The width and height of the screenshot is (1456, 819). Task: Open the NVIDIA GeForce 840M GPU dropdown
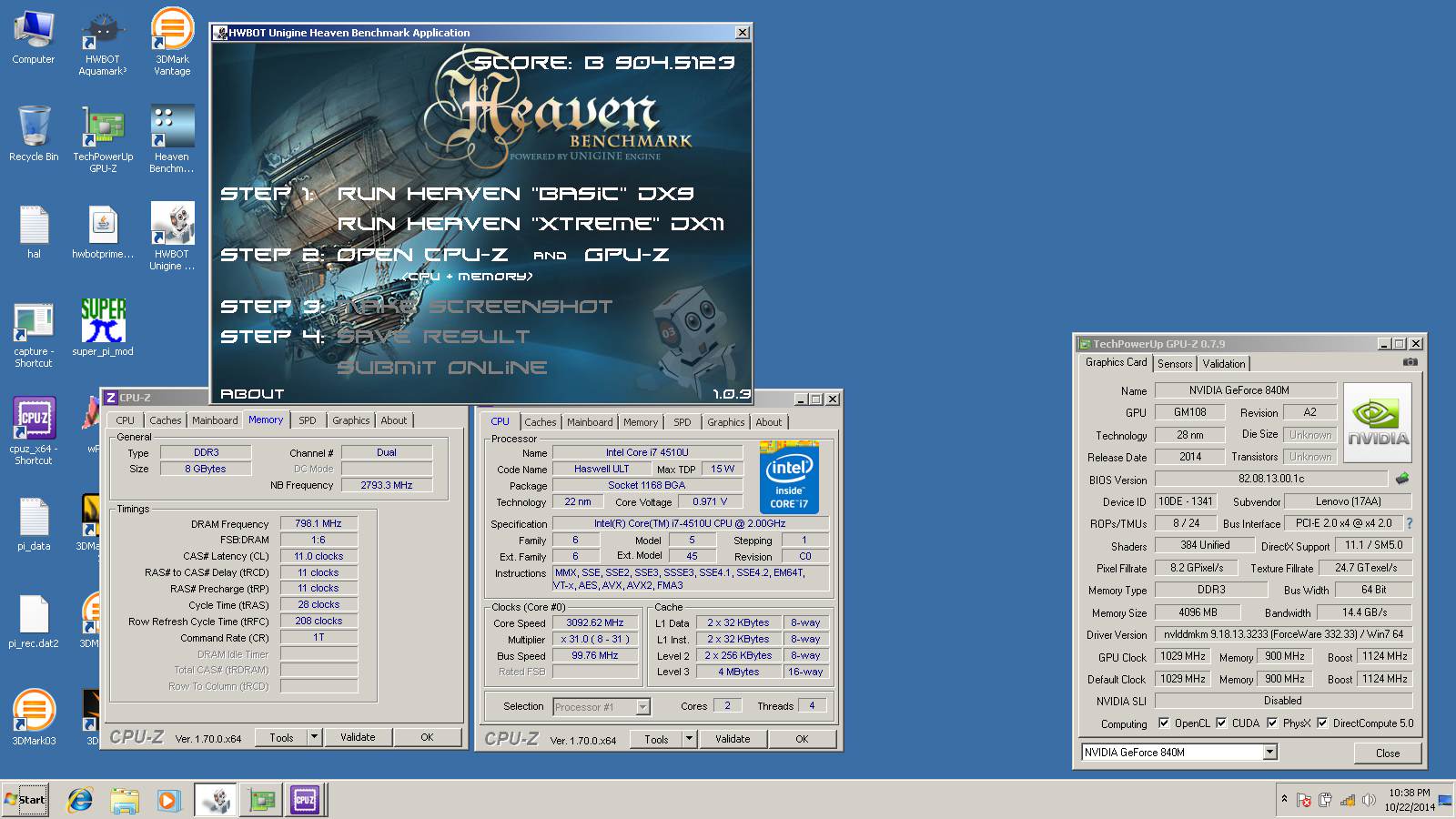(1270, 753)
